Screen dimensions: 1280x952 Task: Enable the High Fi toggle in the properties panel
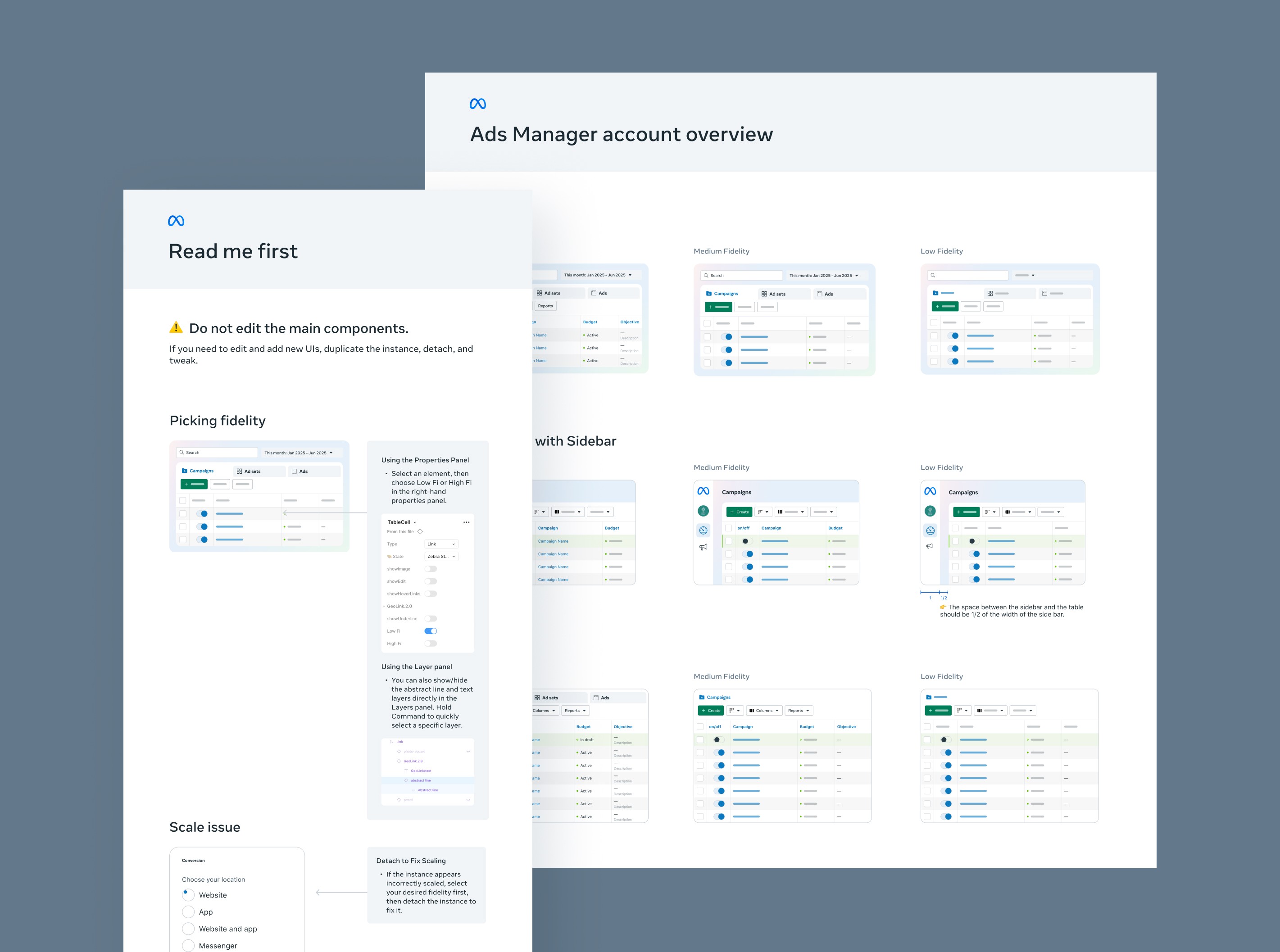pos(431,643)
